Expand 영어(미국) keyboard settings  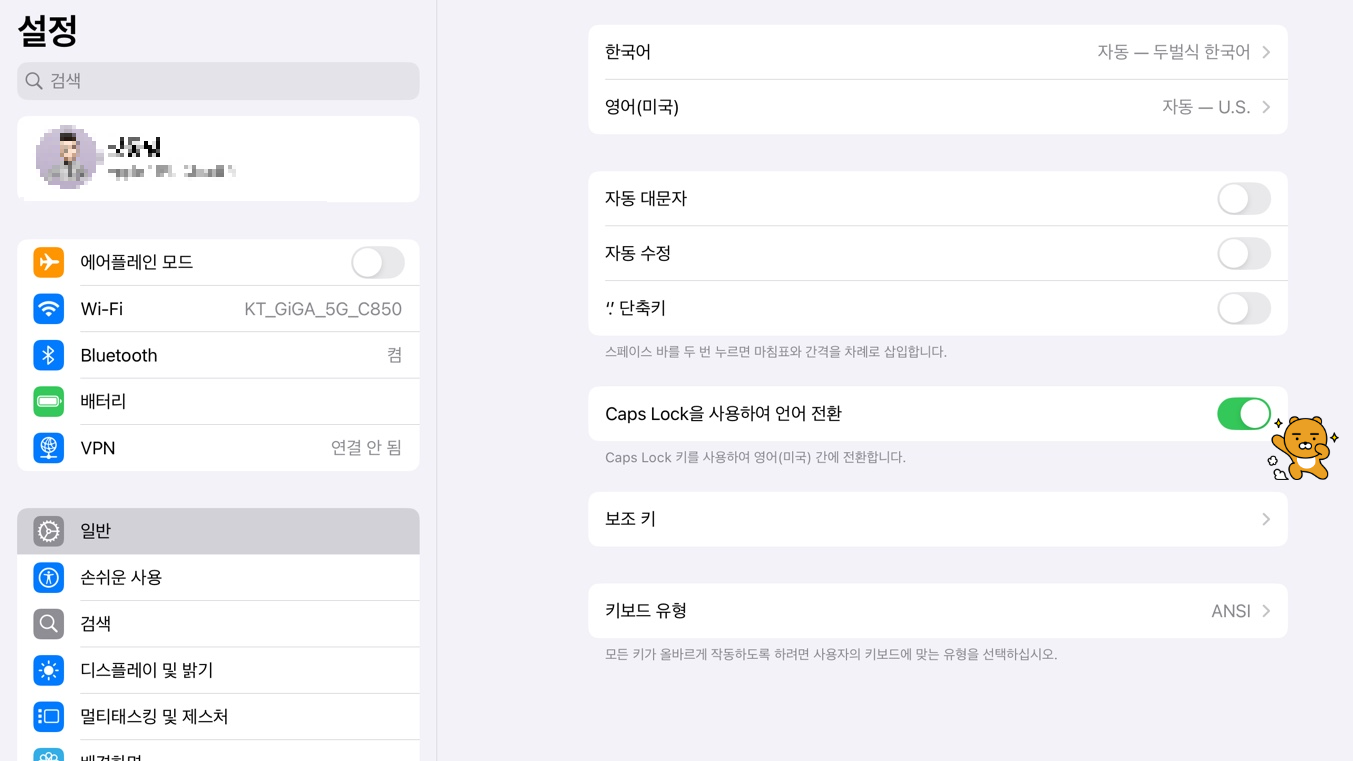tap(937, 106)
